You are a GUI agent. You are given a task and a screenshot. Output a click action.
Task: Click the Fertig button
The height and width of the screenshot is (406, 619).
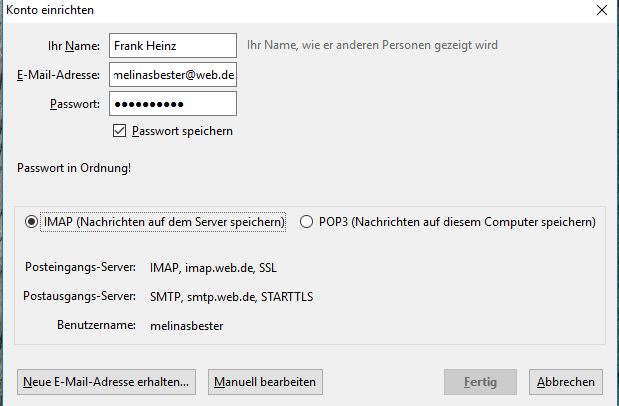tap(480, 382)
